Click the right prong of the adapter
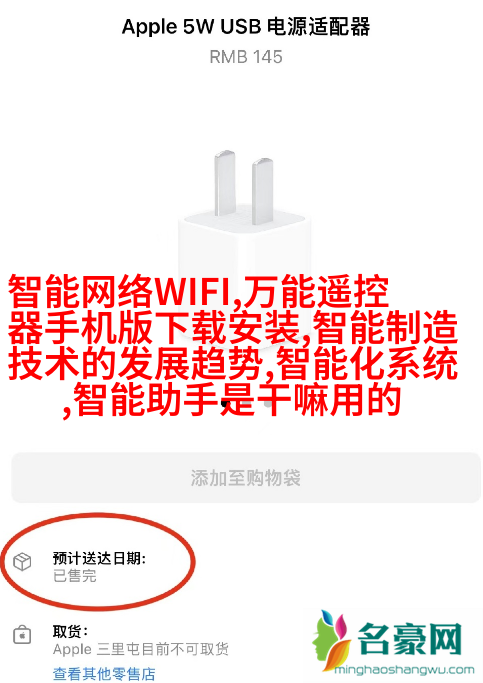This screenshot has width=483, height=683. pyautogui.click(x=263, y=191)
